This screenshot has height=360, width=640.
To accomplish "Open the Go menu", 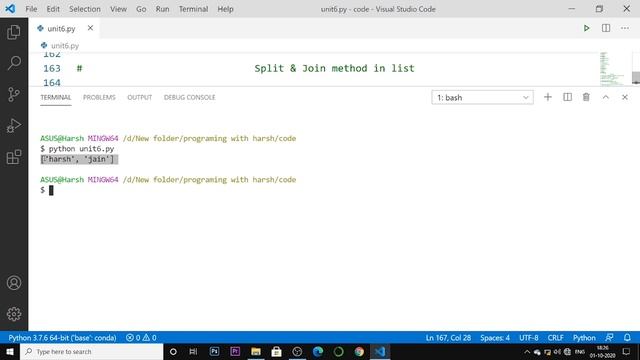I will (141, 9).
